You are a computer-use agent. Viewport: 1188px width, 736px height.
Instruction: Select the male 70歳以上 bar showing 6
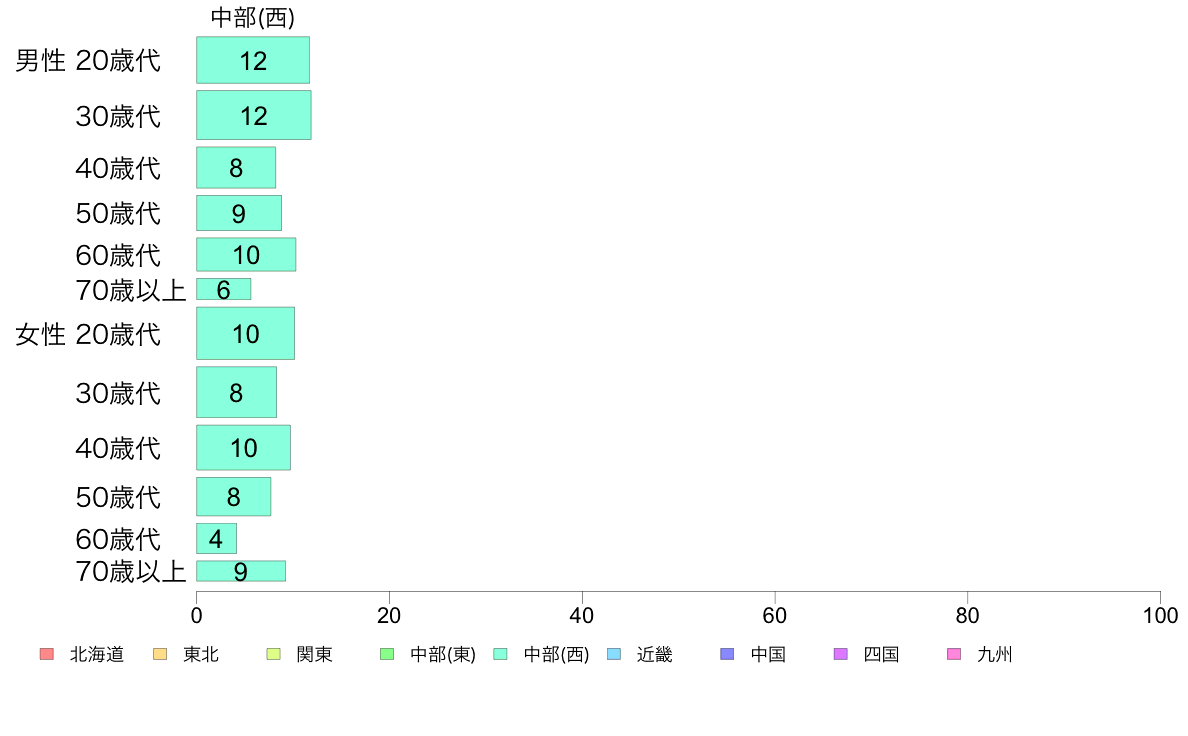[x=224, y=289]
